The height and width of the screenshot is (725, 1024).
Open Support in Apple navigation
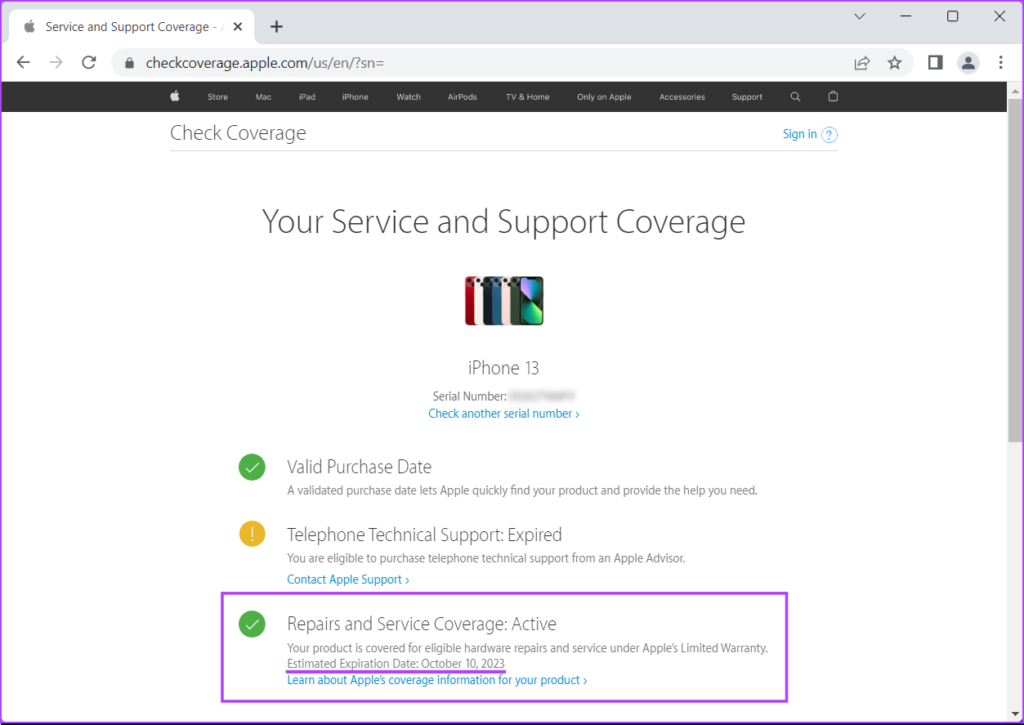[746, 97]
